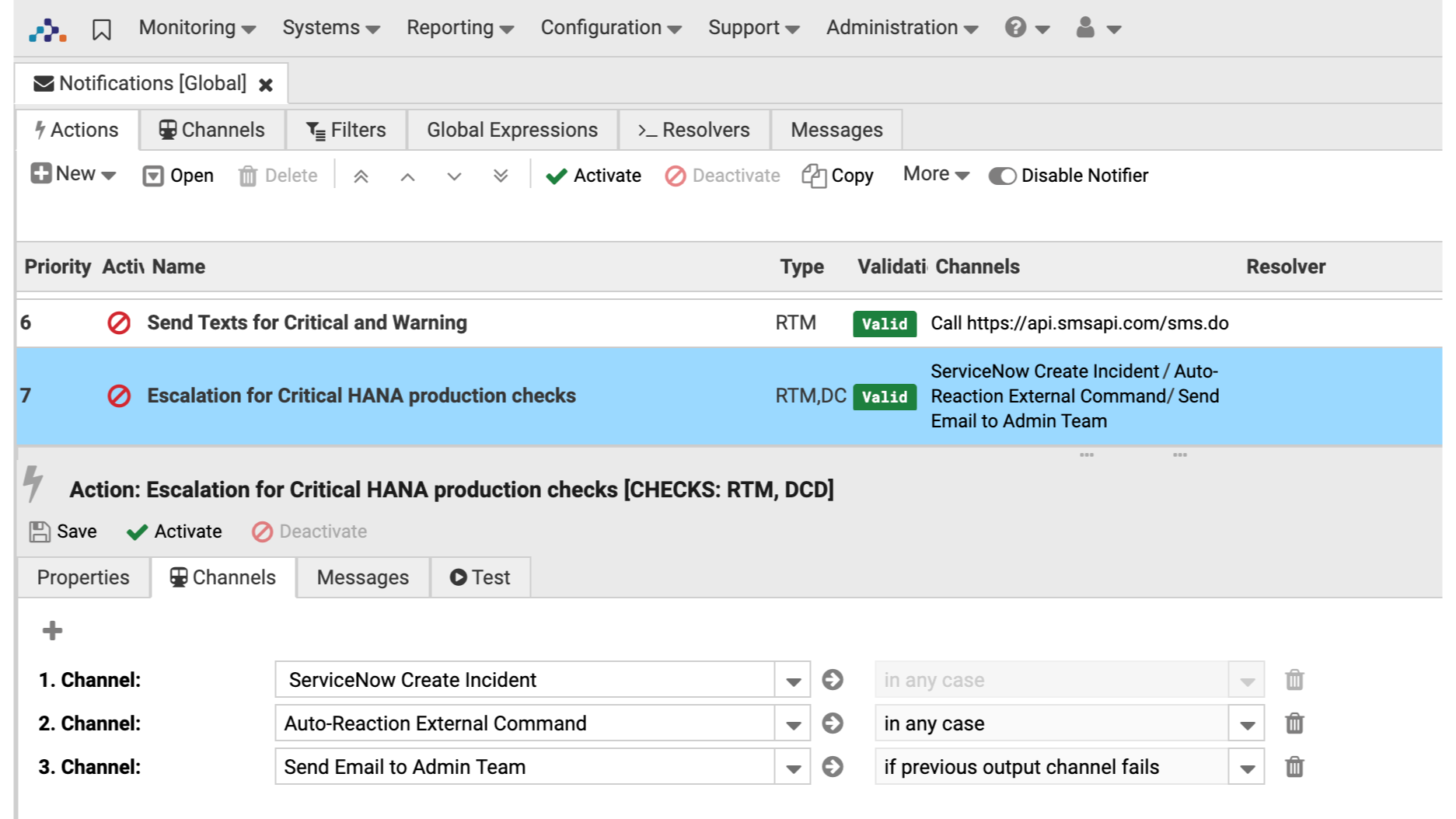Open the Administration menu
Image resolution: width=1456 pixels, height=819 pixels.
coord(902,28)
